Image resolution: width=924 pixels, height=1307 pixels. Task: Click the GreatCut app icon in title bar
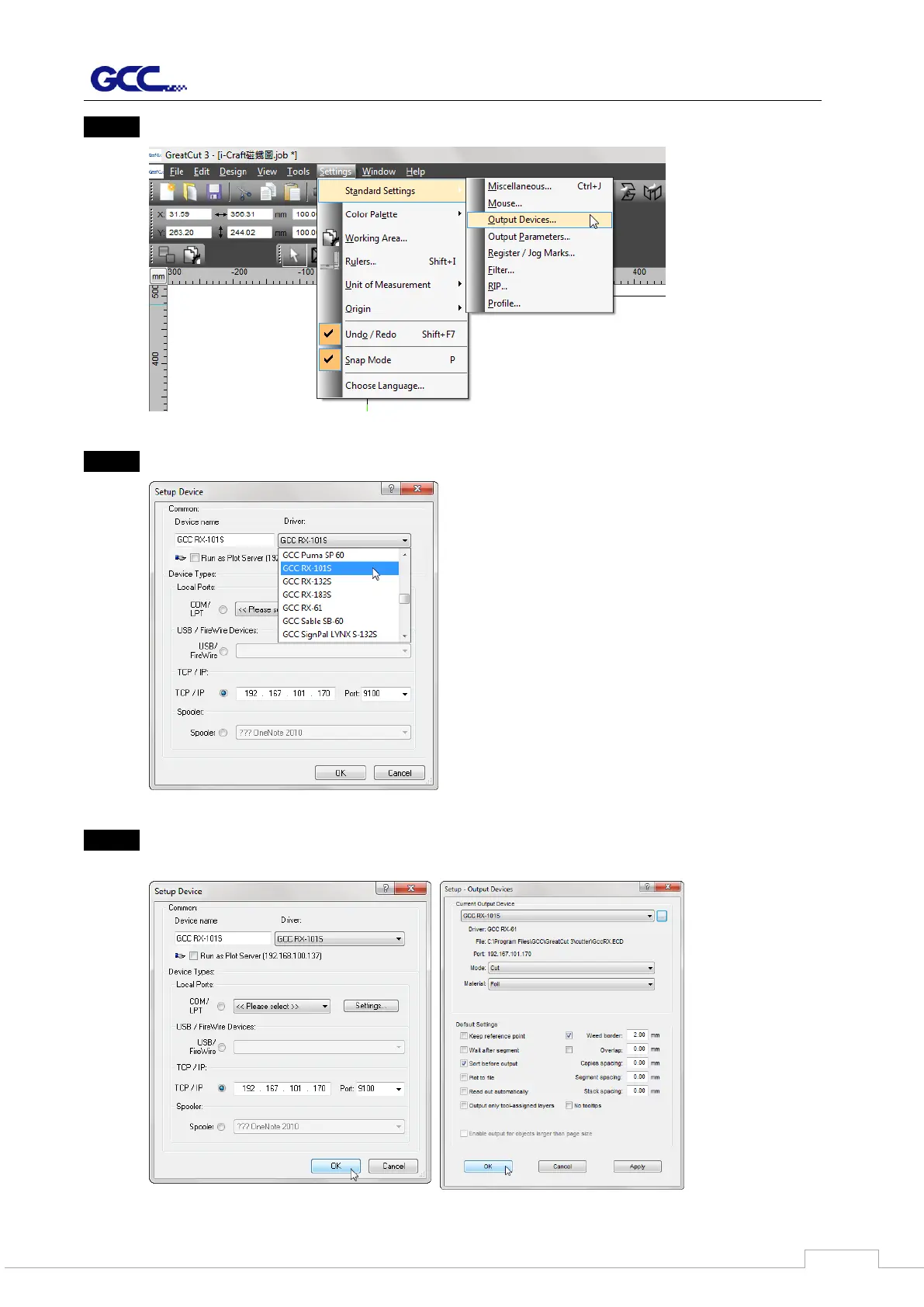coord(155,154)
